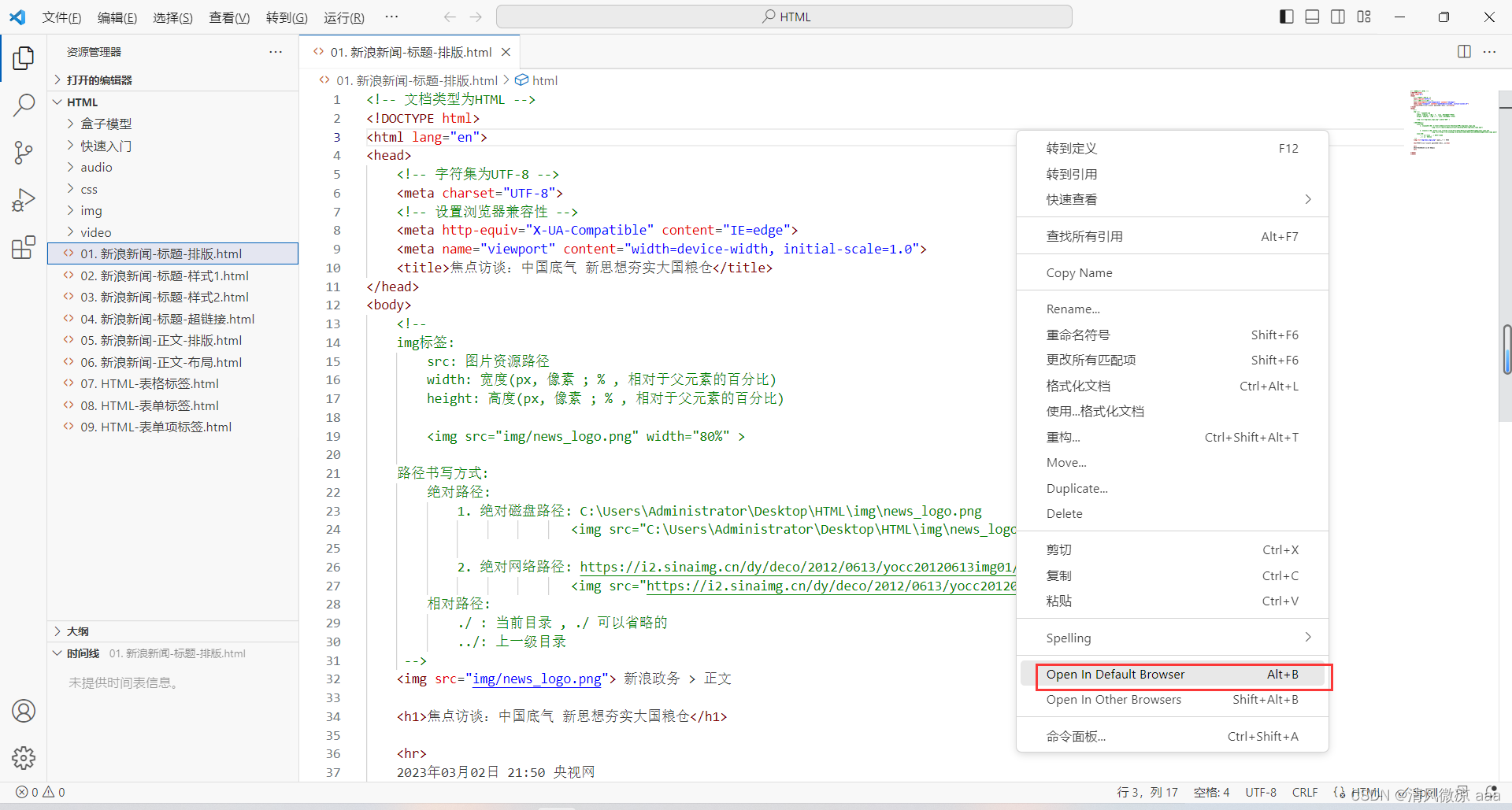Open the Search view in activity bar
Viewport: 1512px width, 810px height.
24,105
